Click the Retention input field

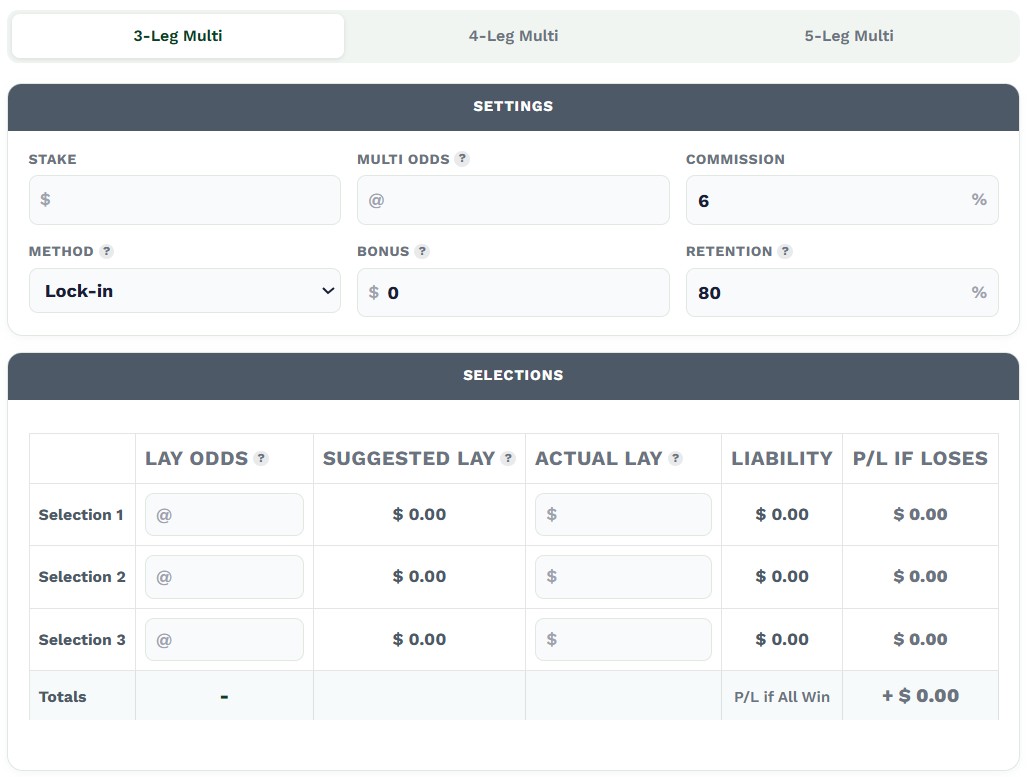(x=842, y=292)
